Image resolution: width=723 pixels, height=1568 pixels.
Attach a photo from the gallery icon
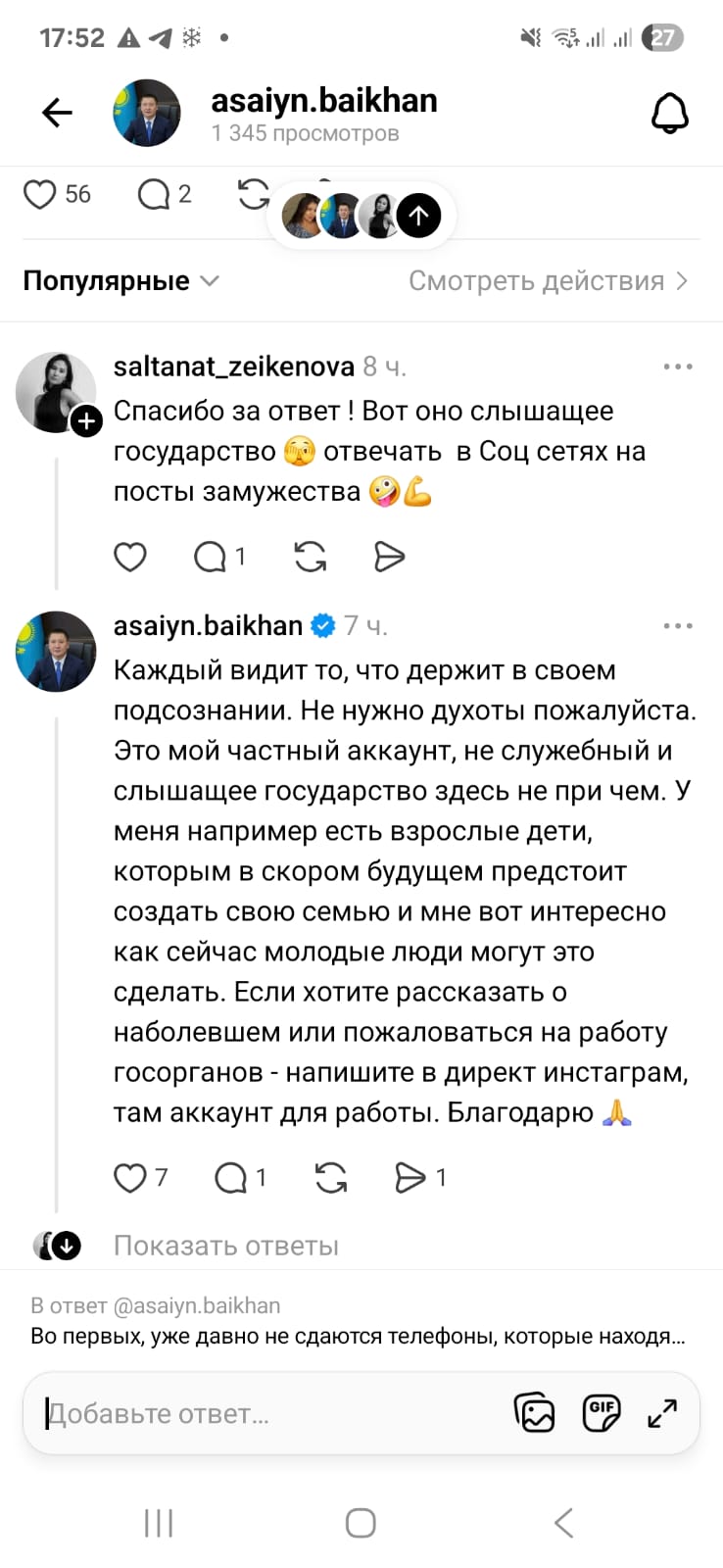tap(534, 1412)
